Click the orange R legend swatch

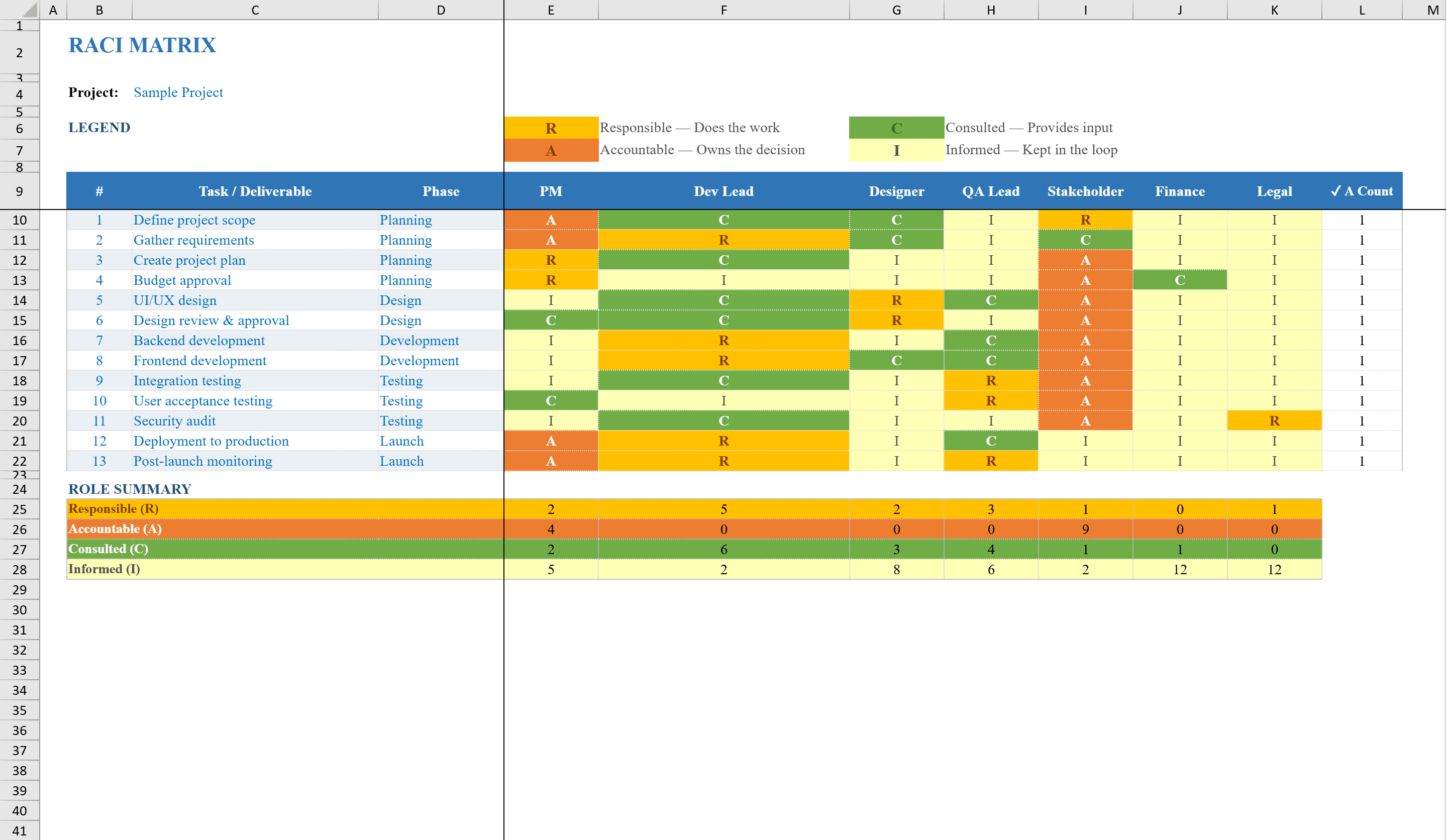(x=551, y=128)
